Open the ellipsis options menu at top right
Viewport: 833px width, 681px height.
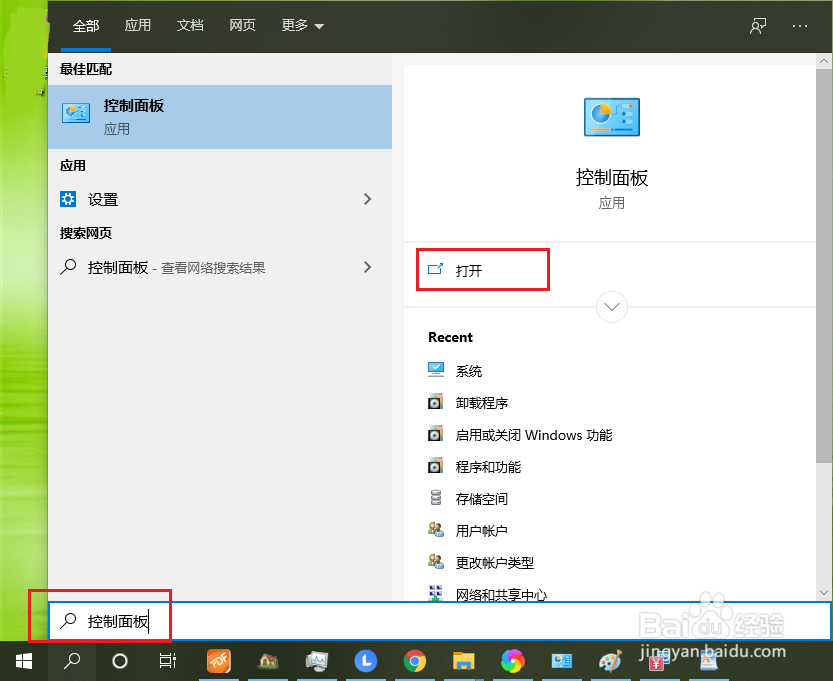point(800,26)
